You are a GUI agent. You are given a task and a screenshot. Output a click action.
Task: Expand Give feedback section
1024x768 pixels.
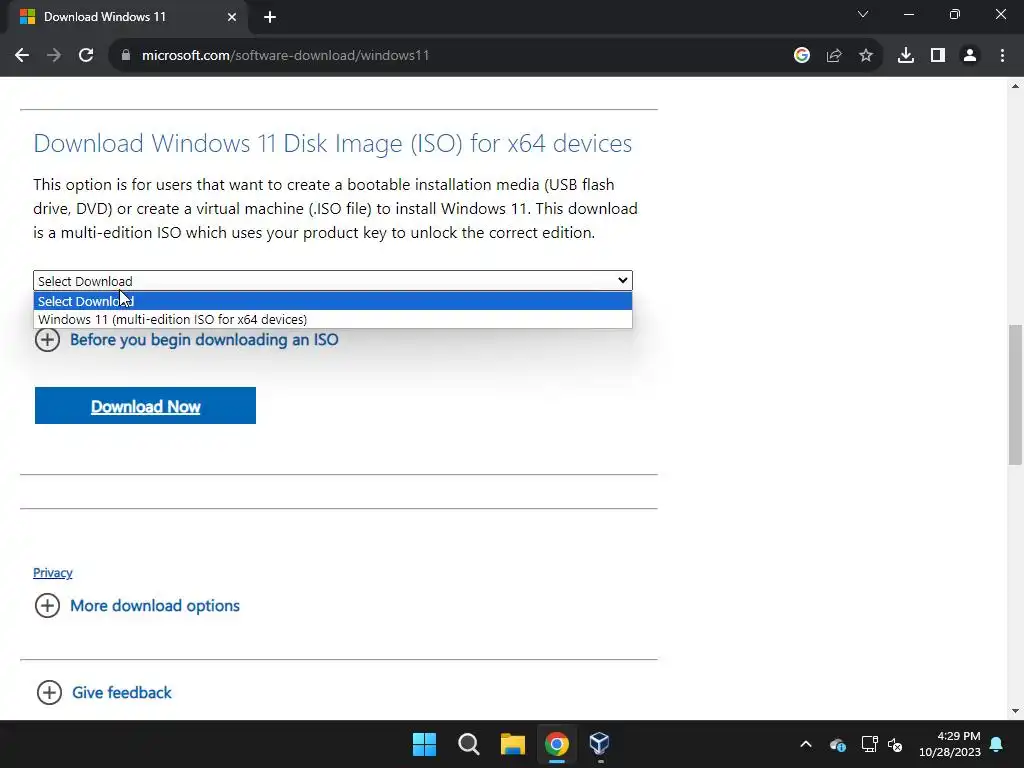click(104, 692)
